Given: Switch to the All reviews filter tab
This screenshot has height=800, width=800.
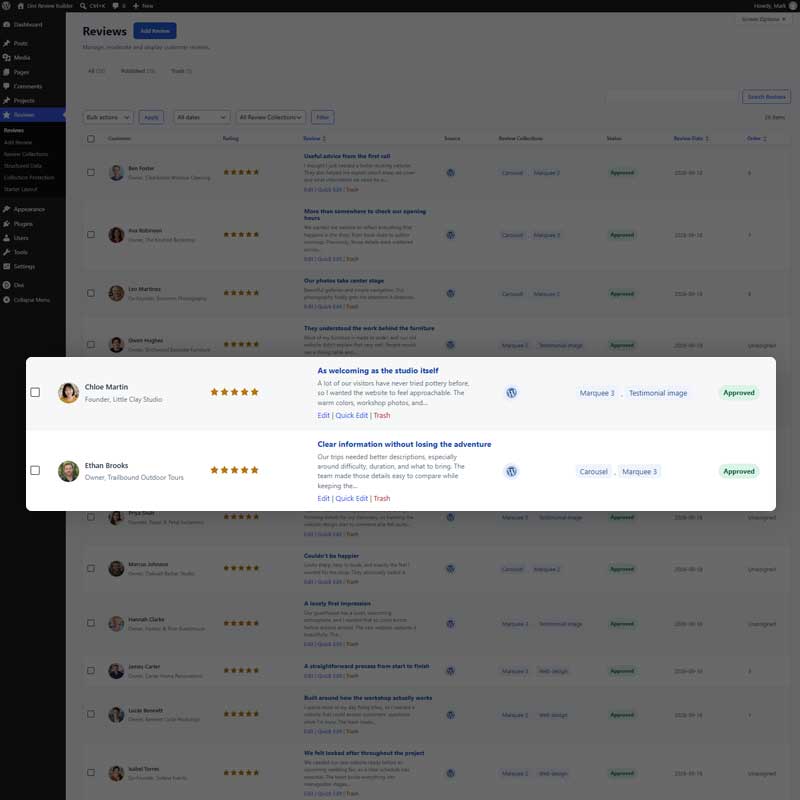Looking at the screenshot, I should pos(96,71).
